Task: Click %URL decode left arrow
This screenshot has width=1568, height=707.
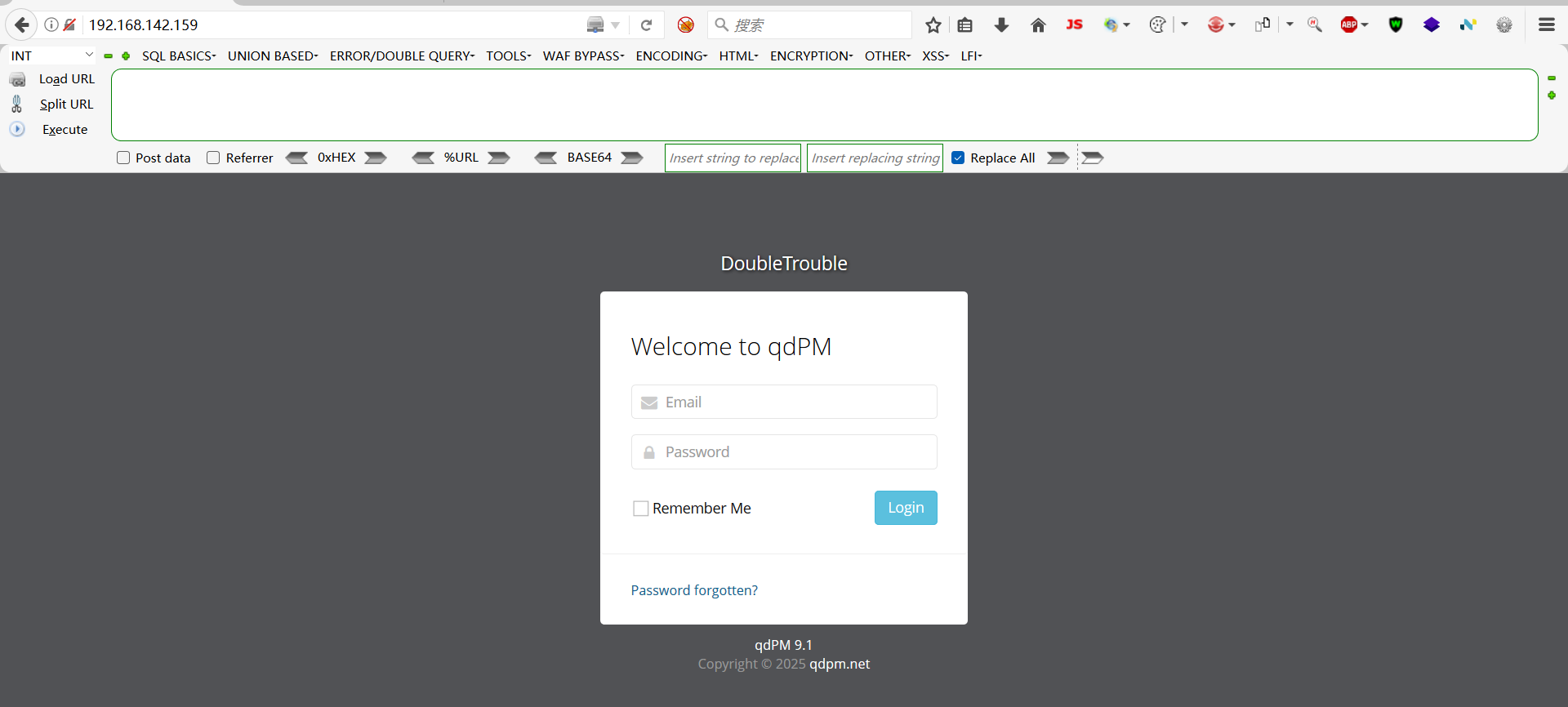Action: [423, 158]
